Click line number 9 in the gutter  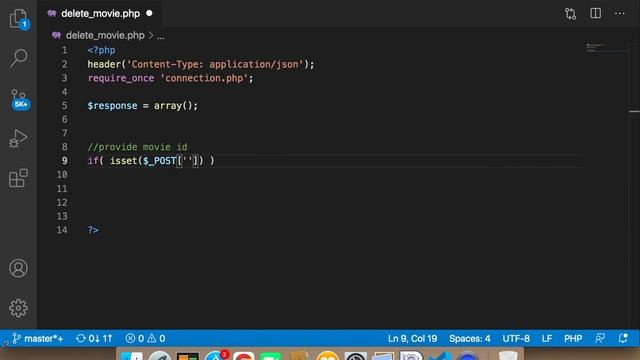click(64, 161)
